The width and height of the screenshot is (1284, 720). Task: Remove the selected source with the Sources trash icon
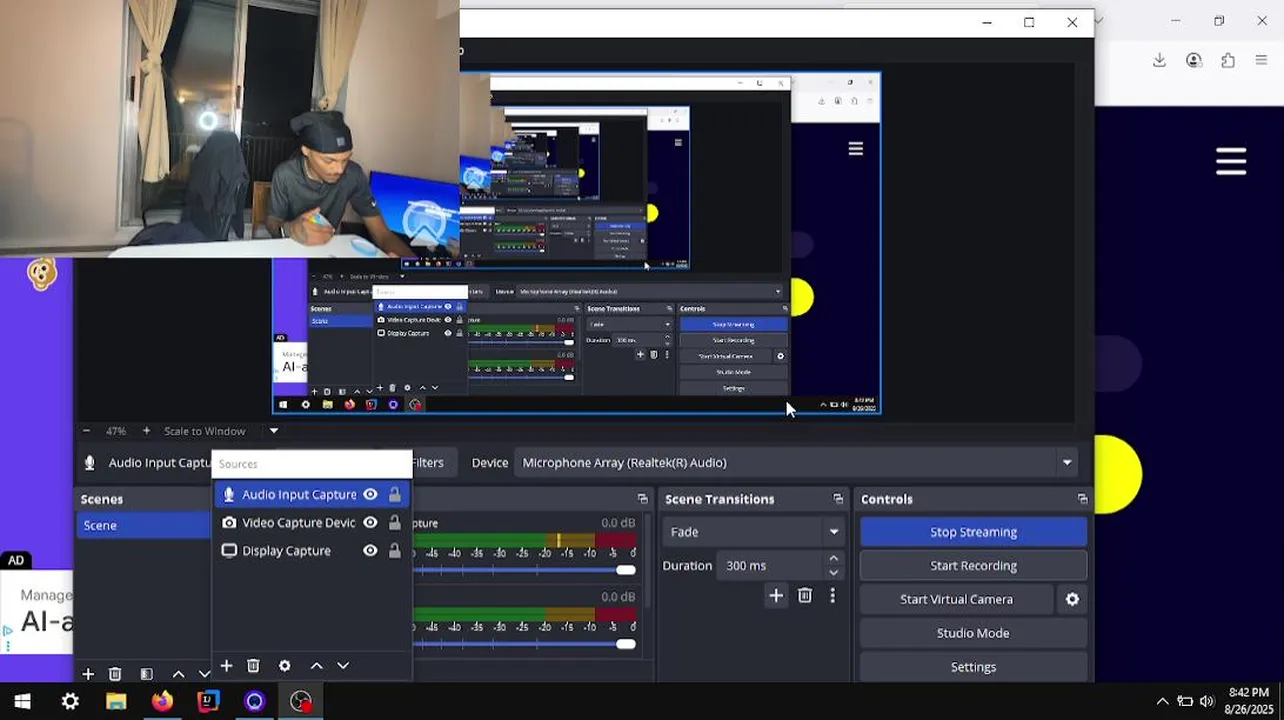253,665
